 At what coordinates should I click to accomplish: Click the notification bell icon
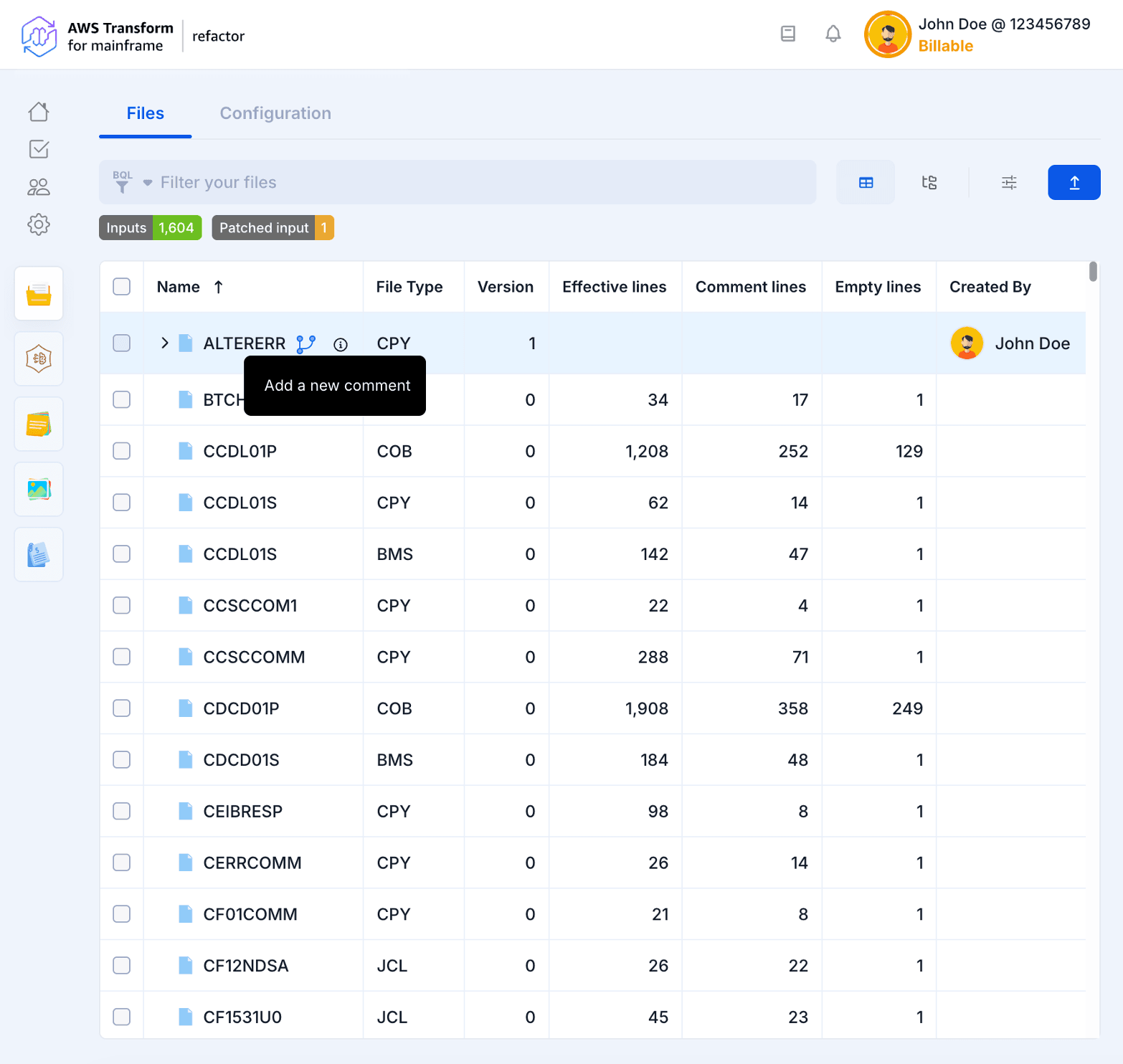(833, 34)
